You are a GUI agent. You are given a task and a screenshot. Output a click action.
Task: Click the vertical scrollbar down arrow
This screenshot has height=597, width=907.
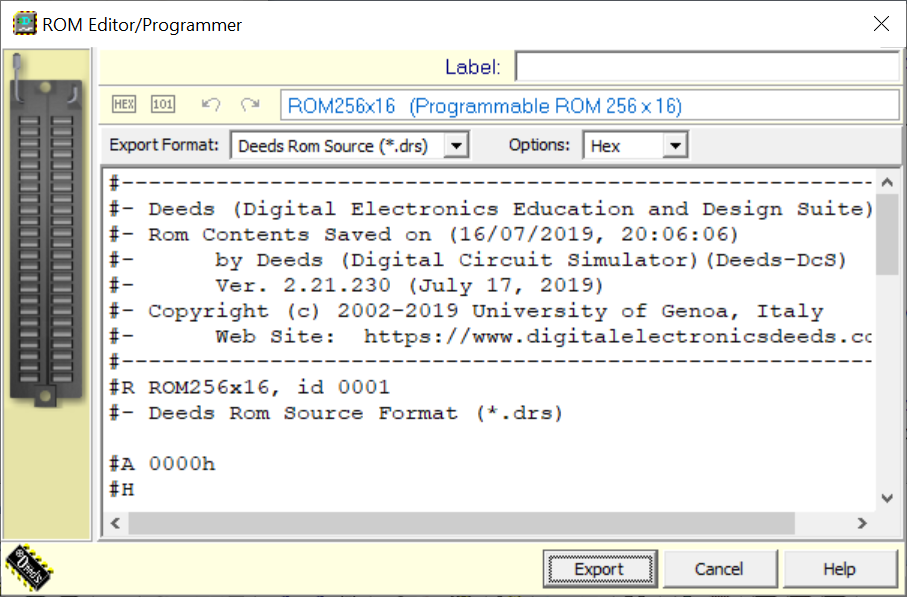887,498
